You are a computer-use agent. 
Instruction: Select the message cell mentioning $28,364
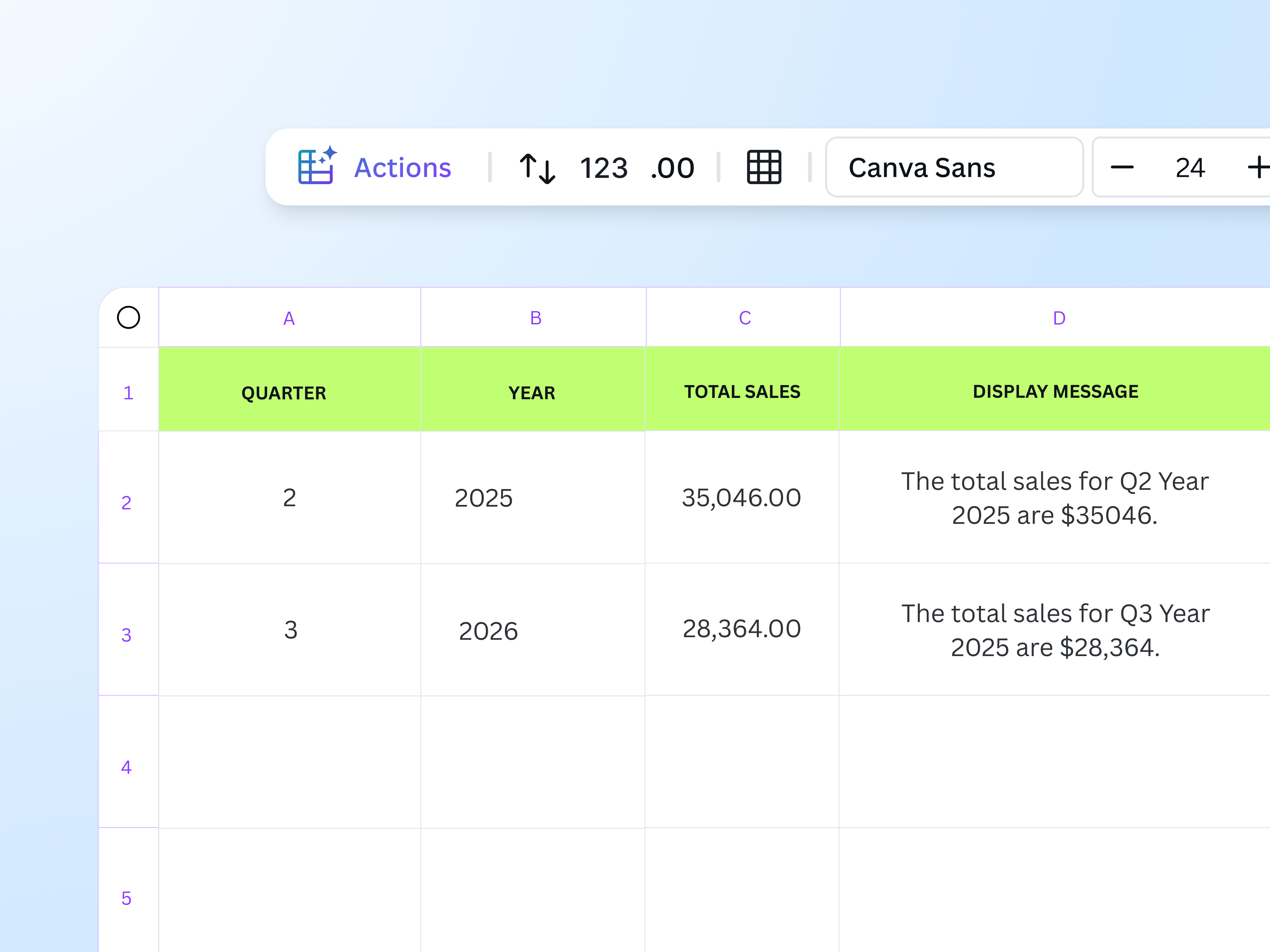1055,630
